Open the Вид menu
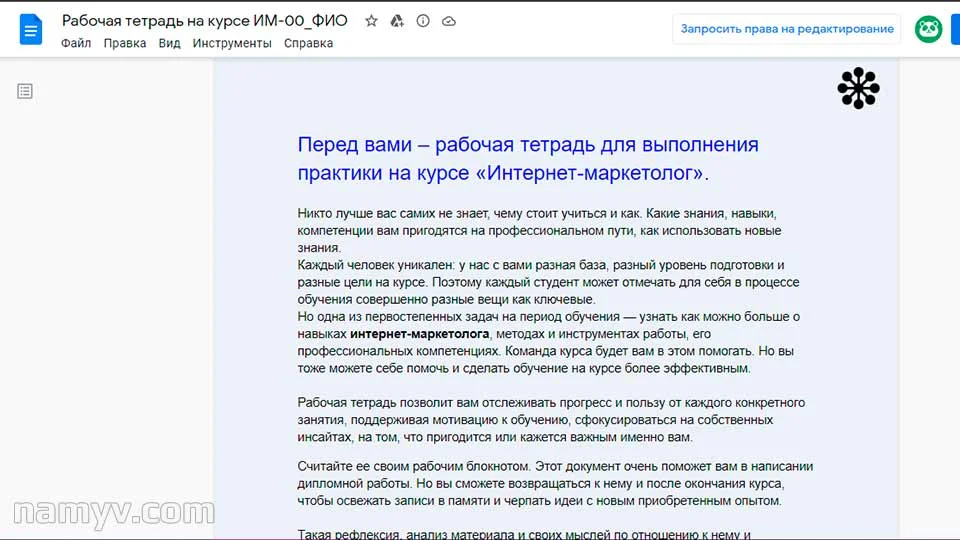Screen dimensions: 960x540 pos(169,43)
